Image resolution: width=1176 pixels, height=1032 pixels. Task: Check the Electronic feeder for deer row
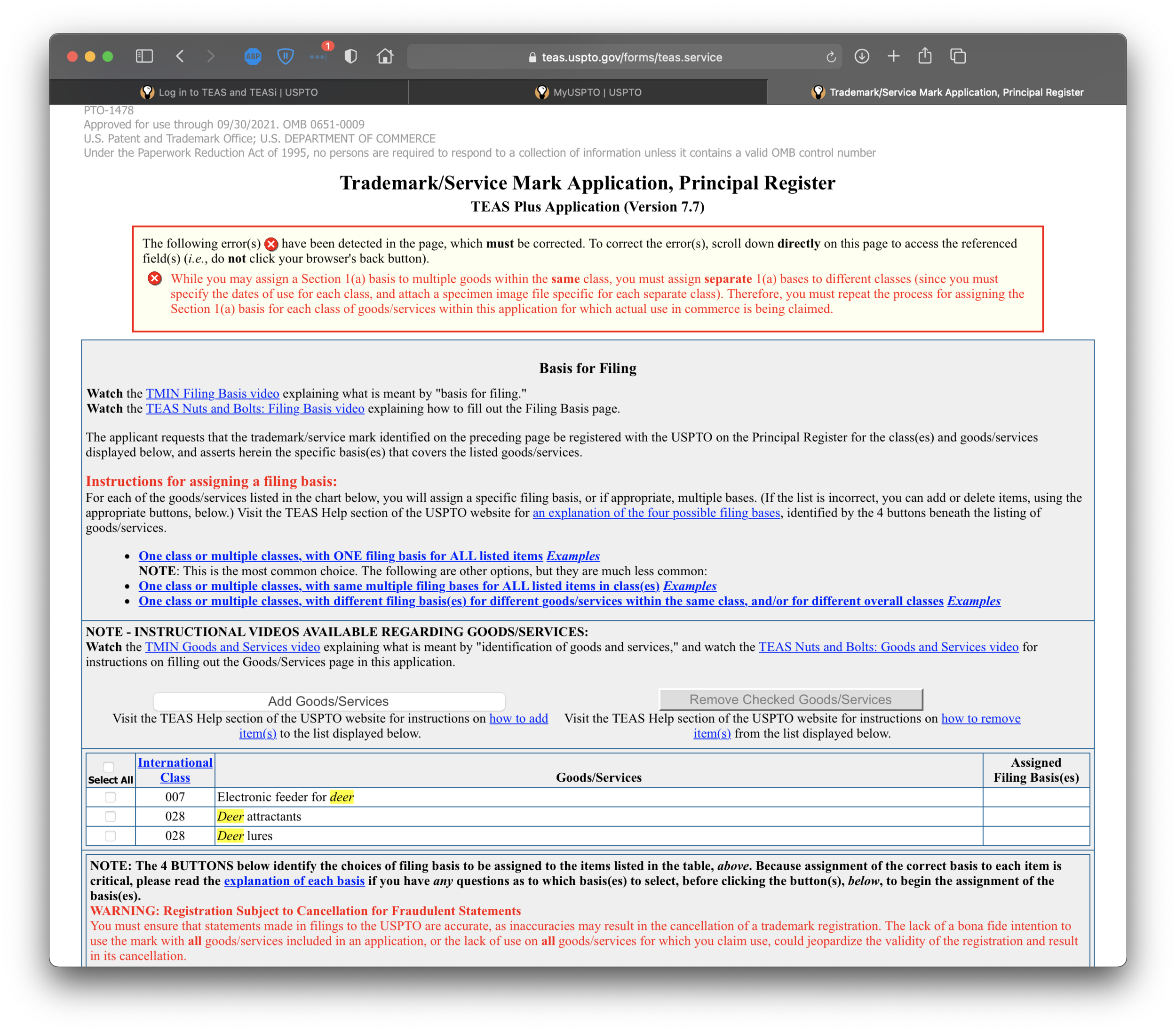(x=111, y=797)
